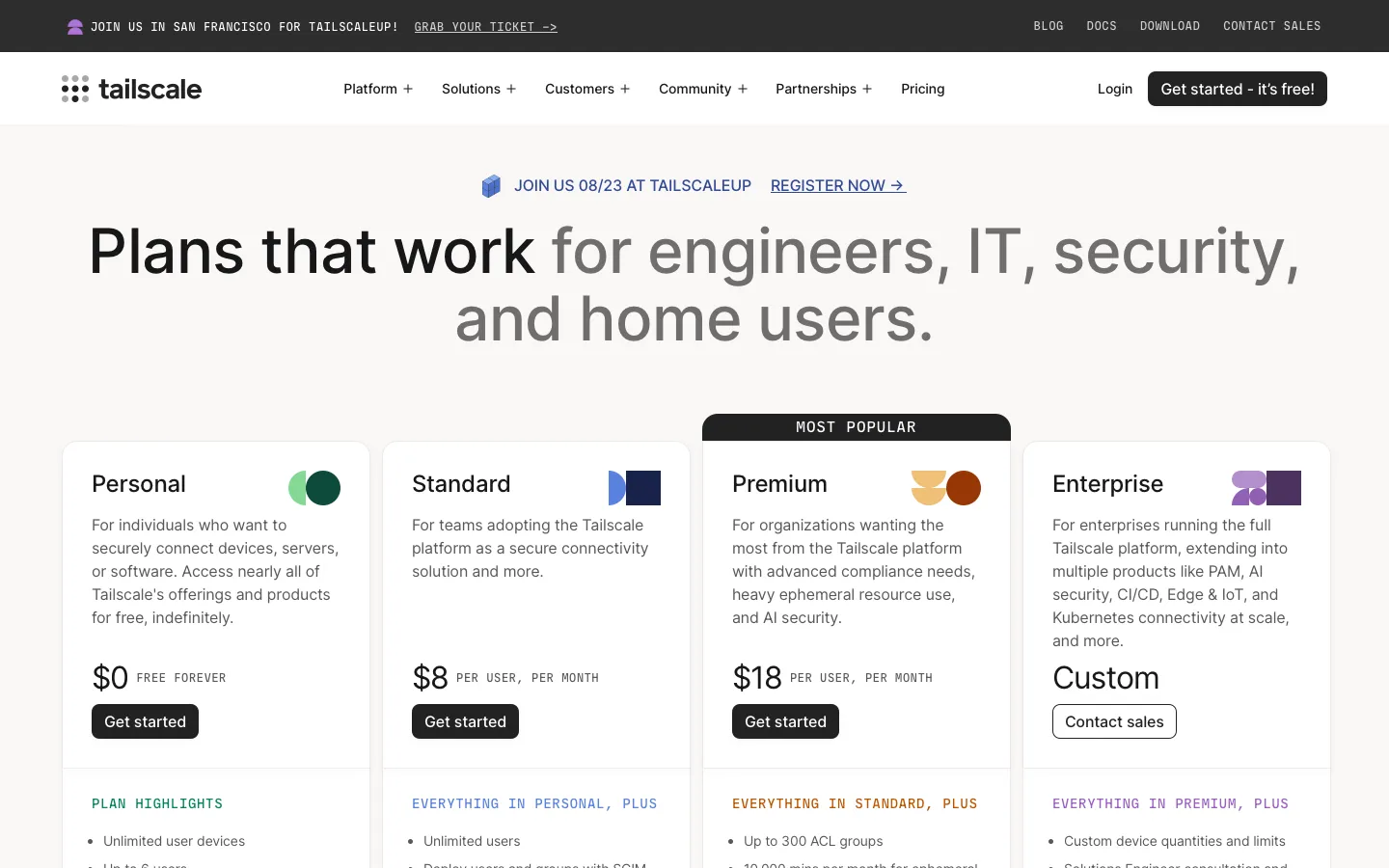Click the tailscale wordmark text
The width and height of the screenshot is (1389, 868).
click(x=150, y=89)
